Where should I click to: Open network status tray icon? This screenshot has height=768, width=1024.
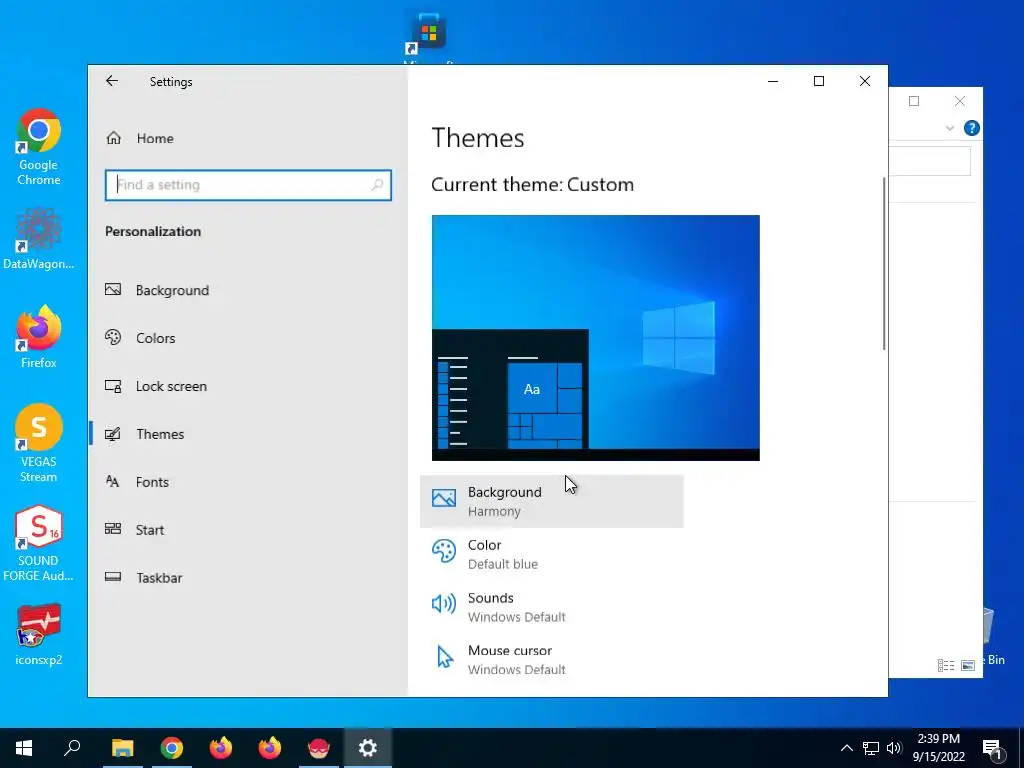coord(871,748)
